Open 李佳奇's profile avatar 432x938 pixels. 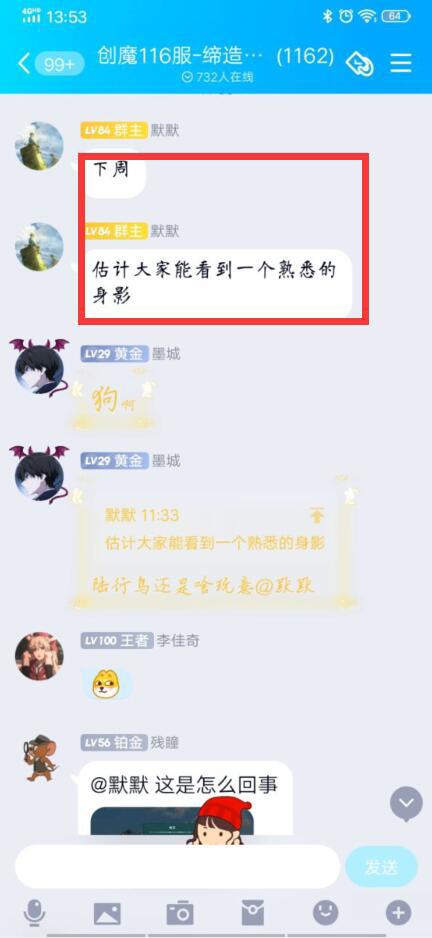pyautogui.click(x=39, y=656)
